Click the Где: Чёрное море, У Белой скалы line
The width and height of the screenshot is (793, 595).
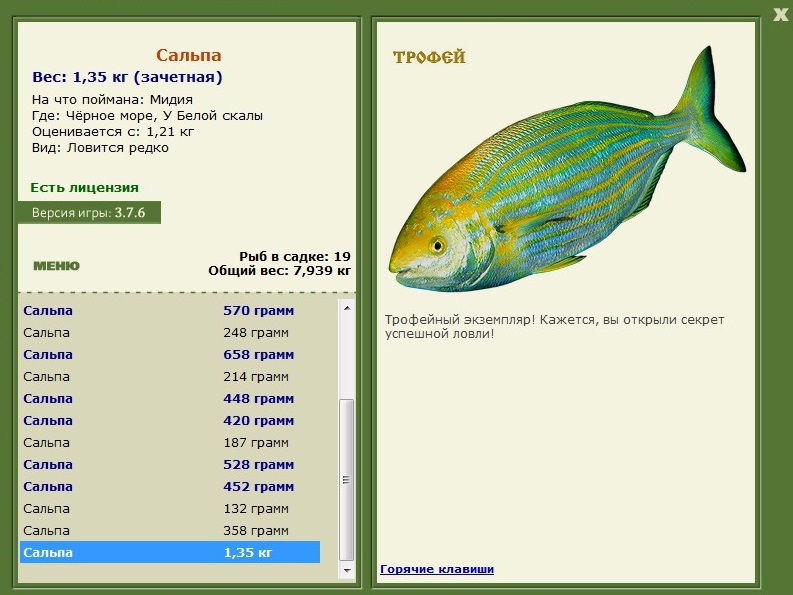click(x=147, y=116)
